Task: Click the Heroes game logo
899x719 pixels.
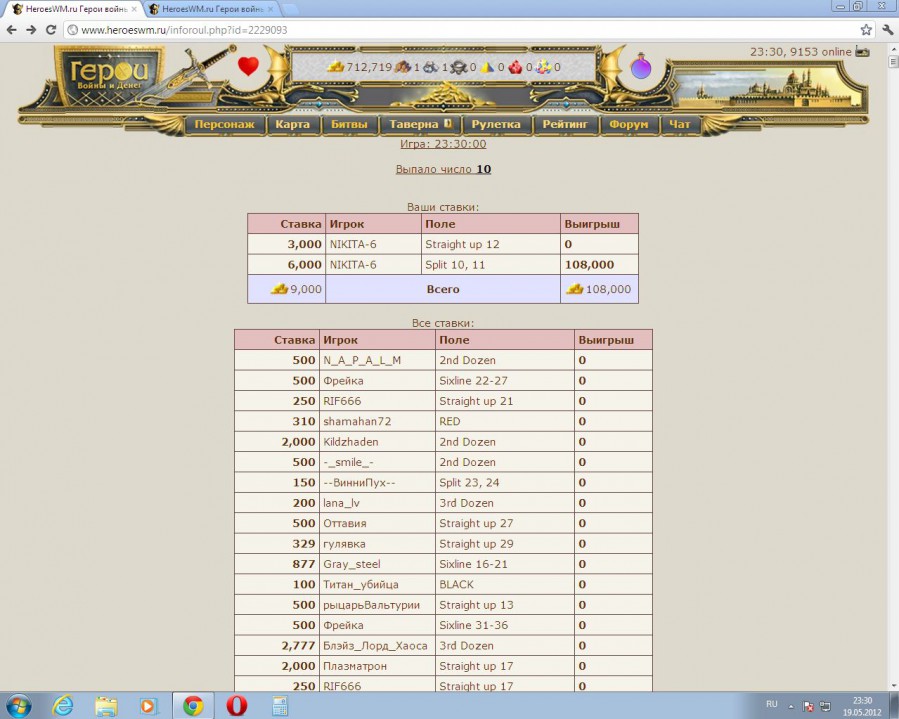Action: pos(108,77)
